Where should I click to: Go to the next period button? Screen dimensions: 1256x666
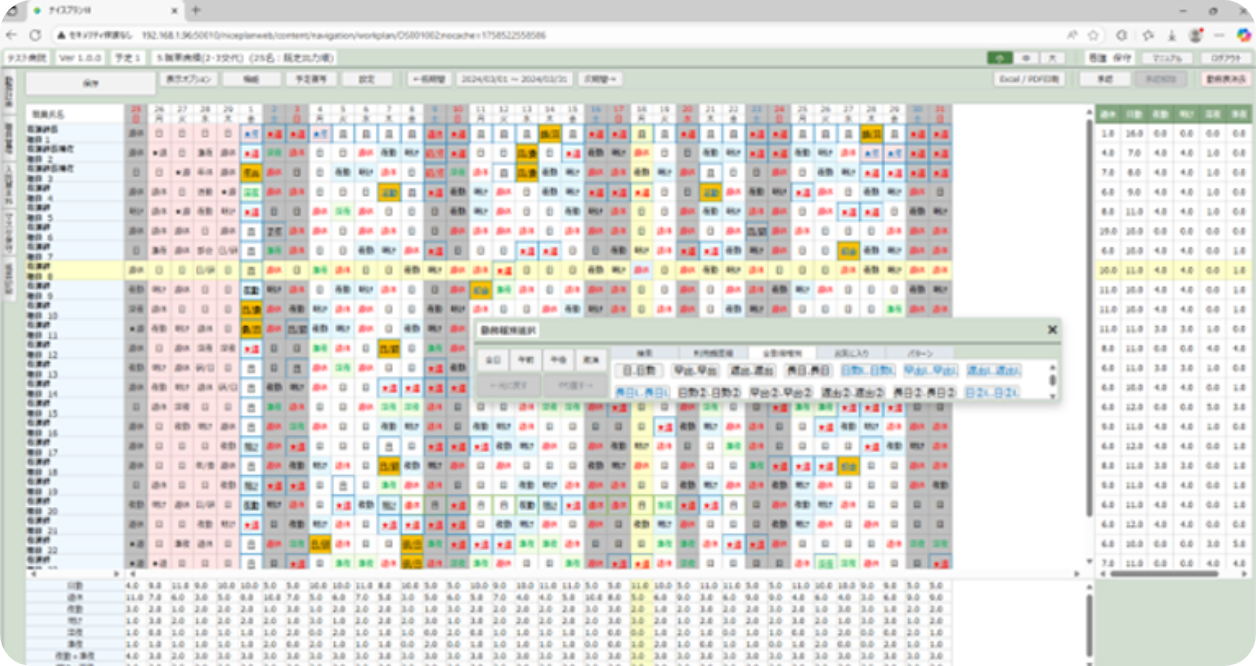(601, 78)
